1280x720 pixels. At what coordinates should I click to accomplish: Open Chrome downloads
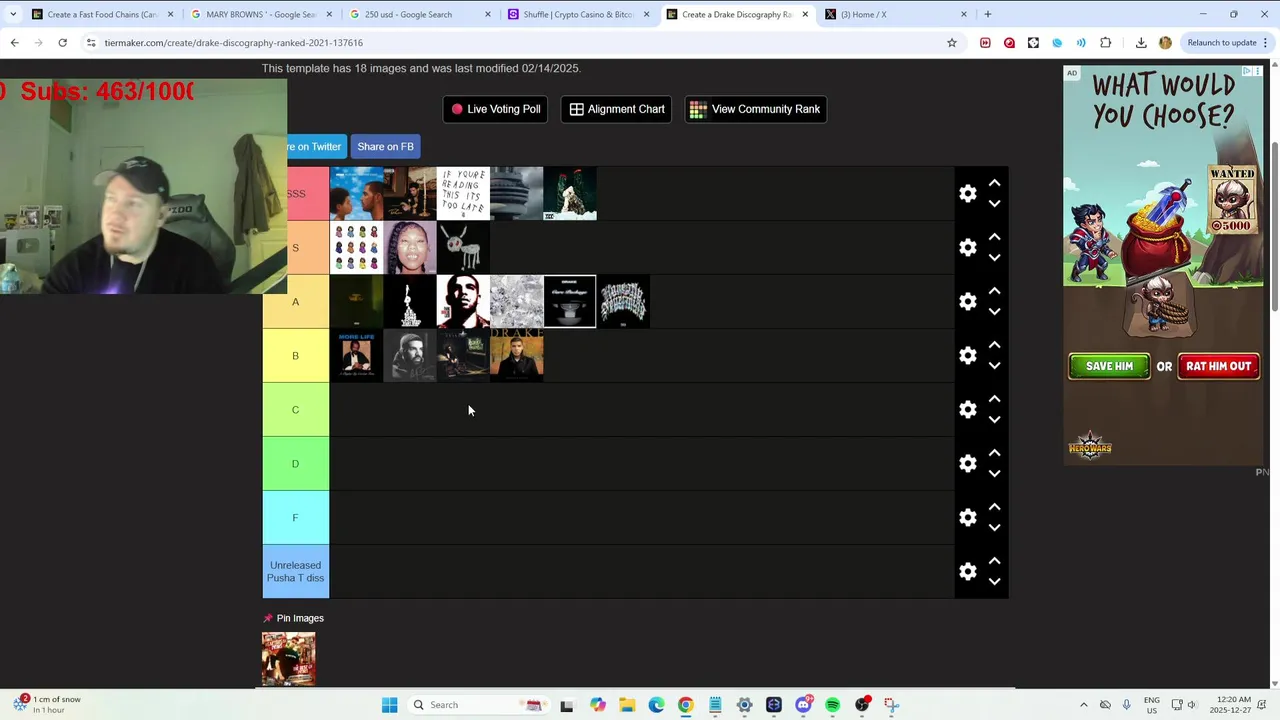click(1141, 42)
